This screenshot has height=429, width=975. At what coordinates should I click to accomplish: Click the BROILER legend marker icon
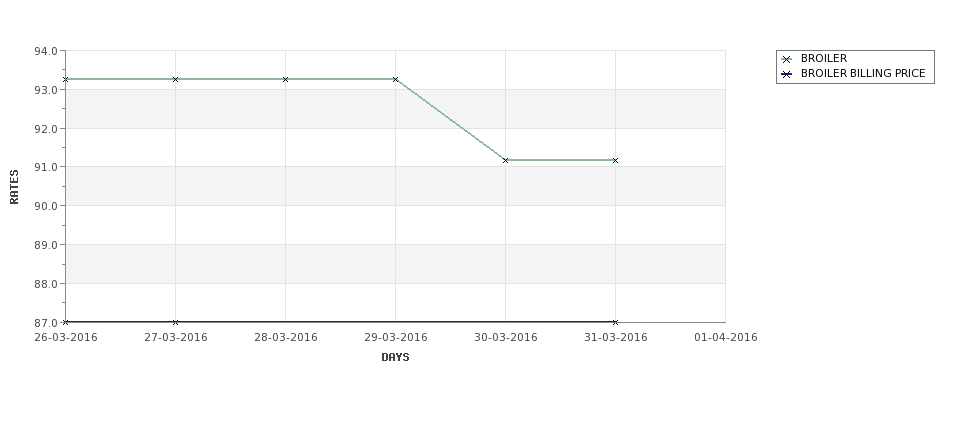click(x=787, y=60)
